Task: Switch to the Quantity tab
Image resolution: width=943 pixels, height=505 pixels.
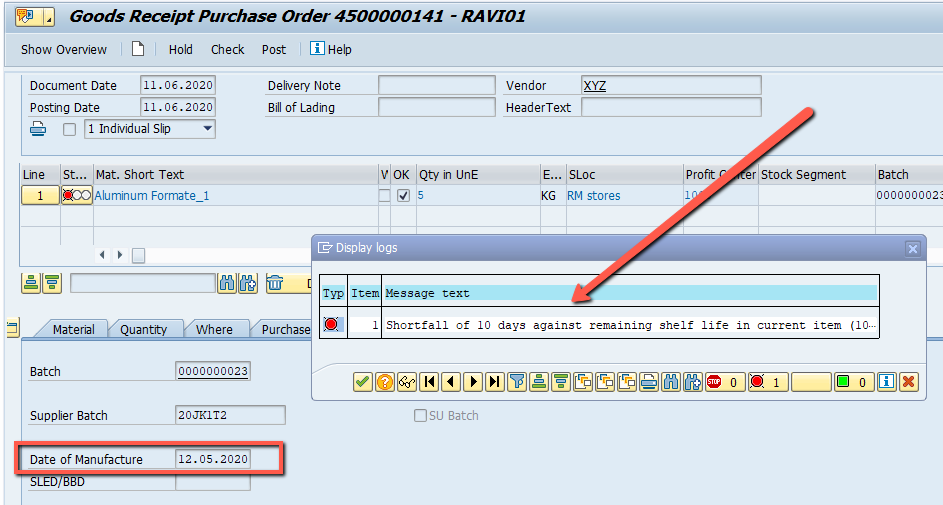Action: click(x=143, y=329)
